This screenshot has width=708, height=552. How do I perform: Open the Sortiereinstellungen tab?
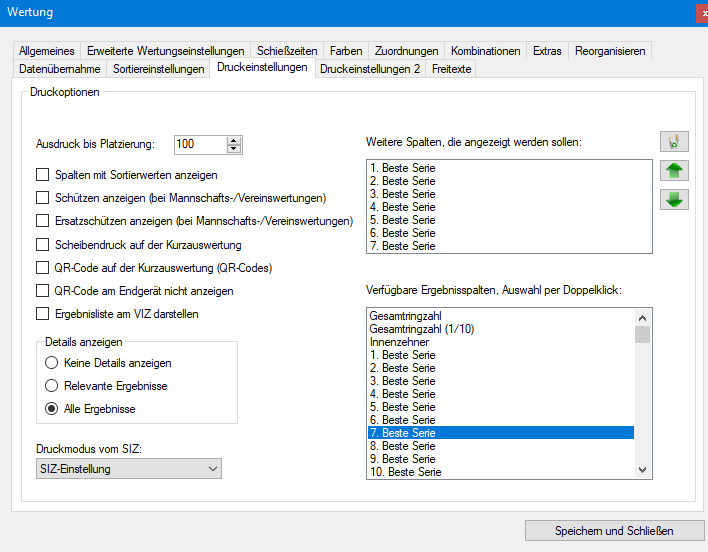click(x=159, y=69)
